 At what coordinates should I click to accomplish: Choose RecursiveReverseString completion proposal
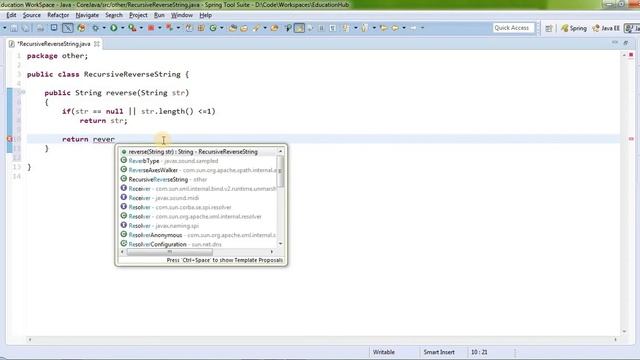click(x=198, y=180)
